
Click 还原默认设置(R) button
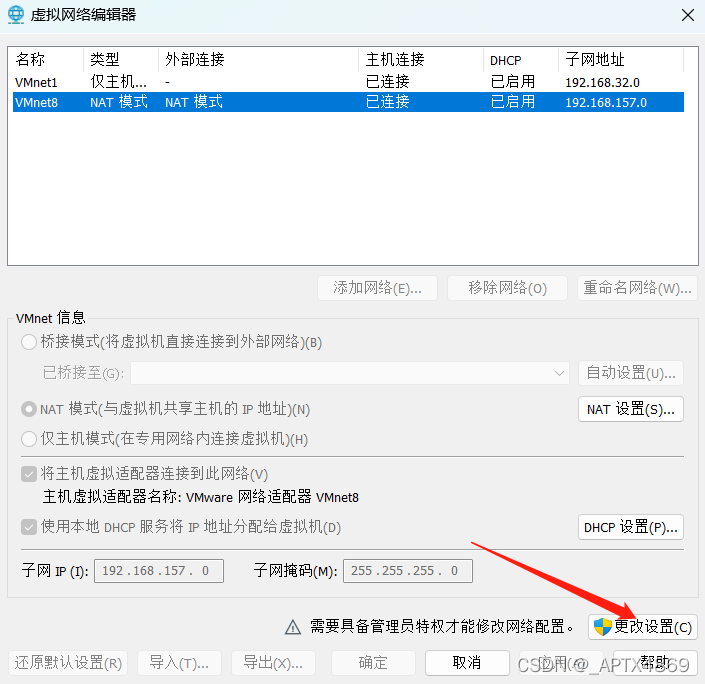[68, 663]
